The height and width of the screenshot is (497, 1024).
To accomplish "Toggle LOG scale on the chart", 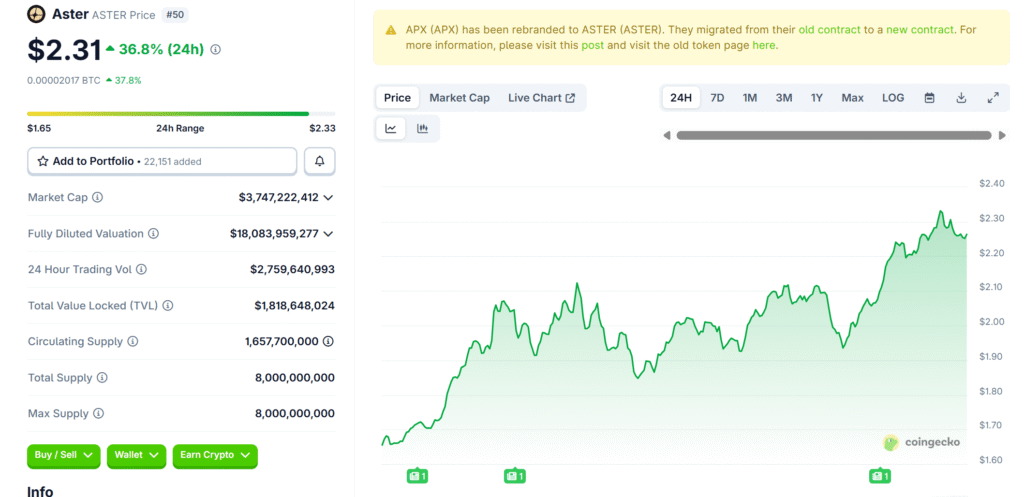I will (893, 98).
